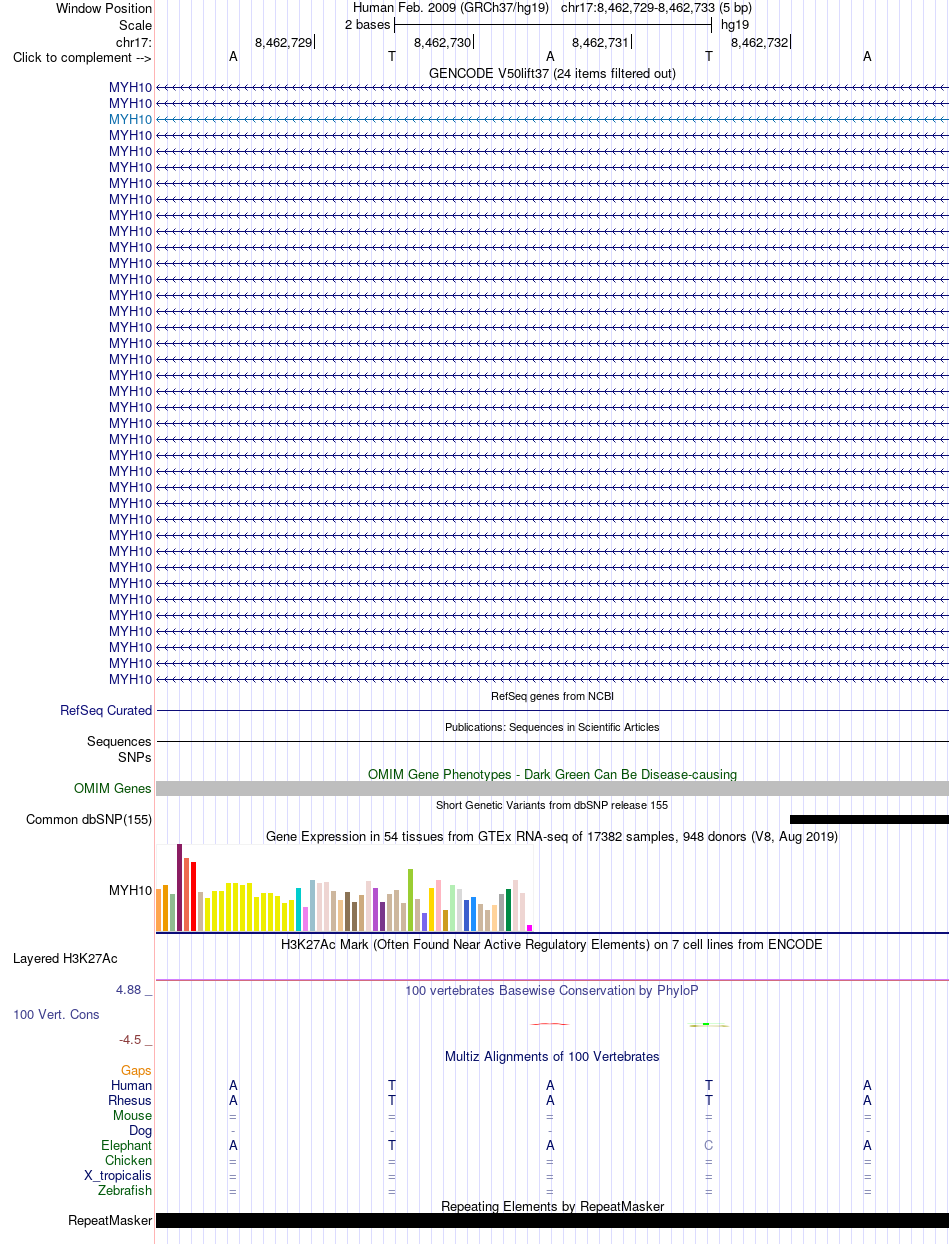Screen dimensions: 950x1244
Task: Click 'Publications: Sequences in Scientific Articles' title
Action: pyautogui.click(x=552, y=727)
